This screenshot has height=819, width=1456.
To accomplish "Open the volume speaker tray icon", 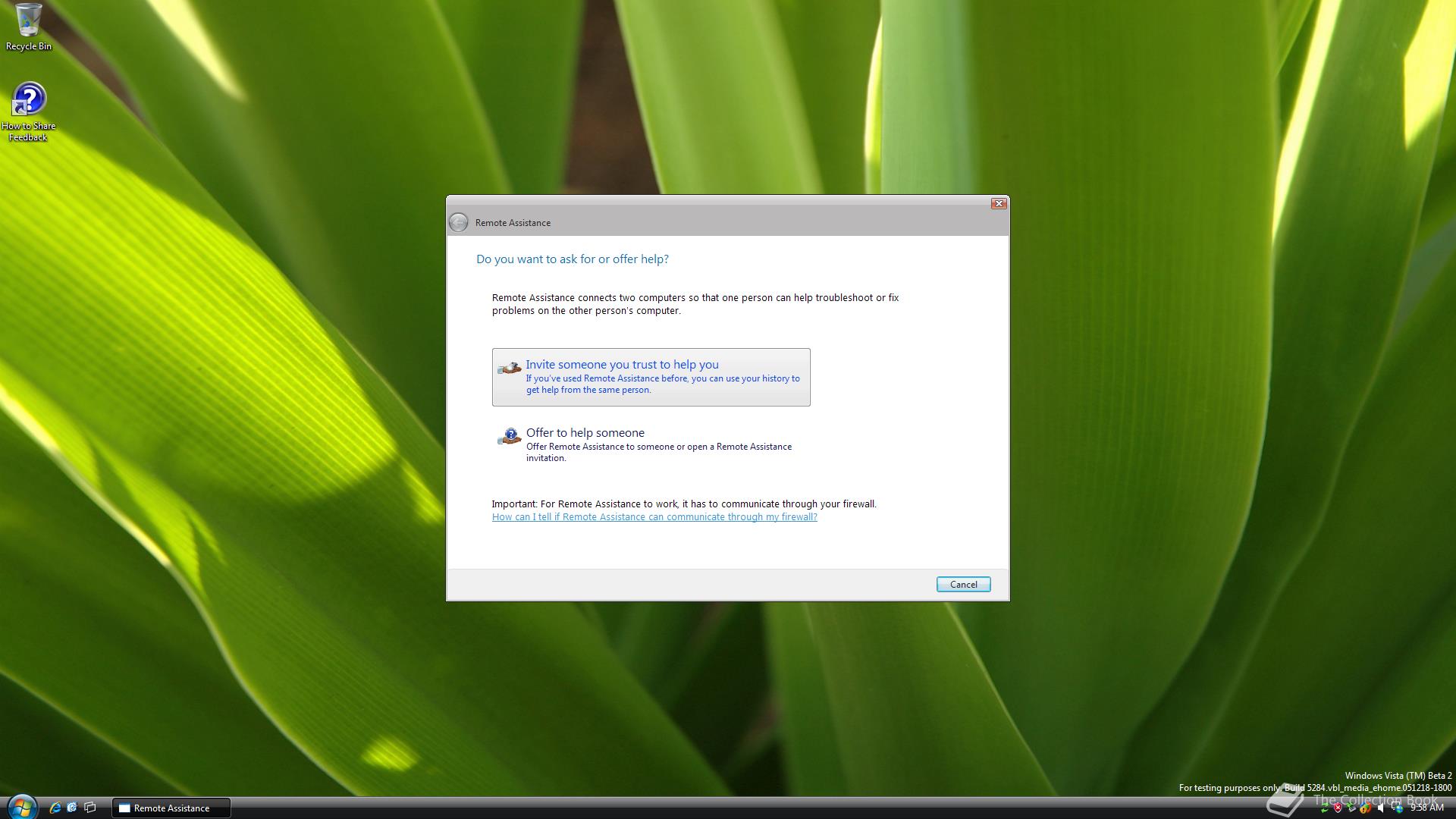I will (x=1380, y=808).
